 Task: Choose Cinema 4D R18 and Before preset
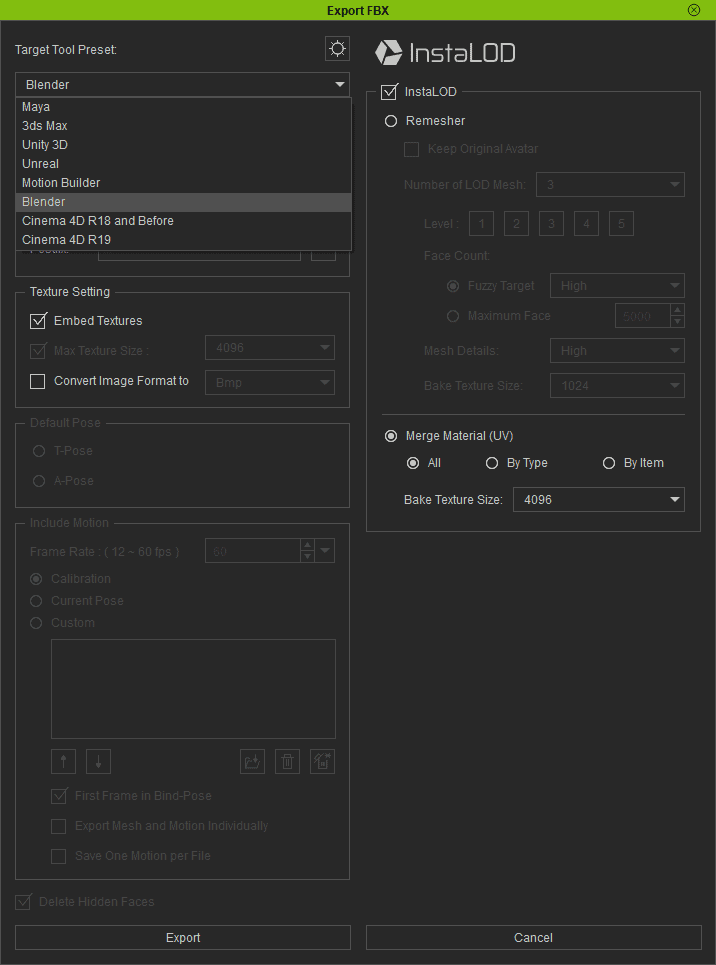tap(183, 221)
